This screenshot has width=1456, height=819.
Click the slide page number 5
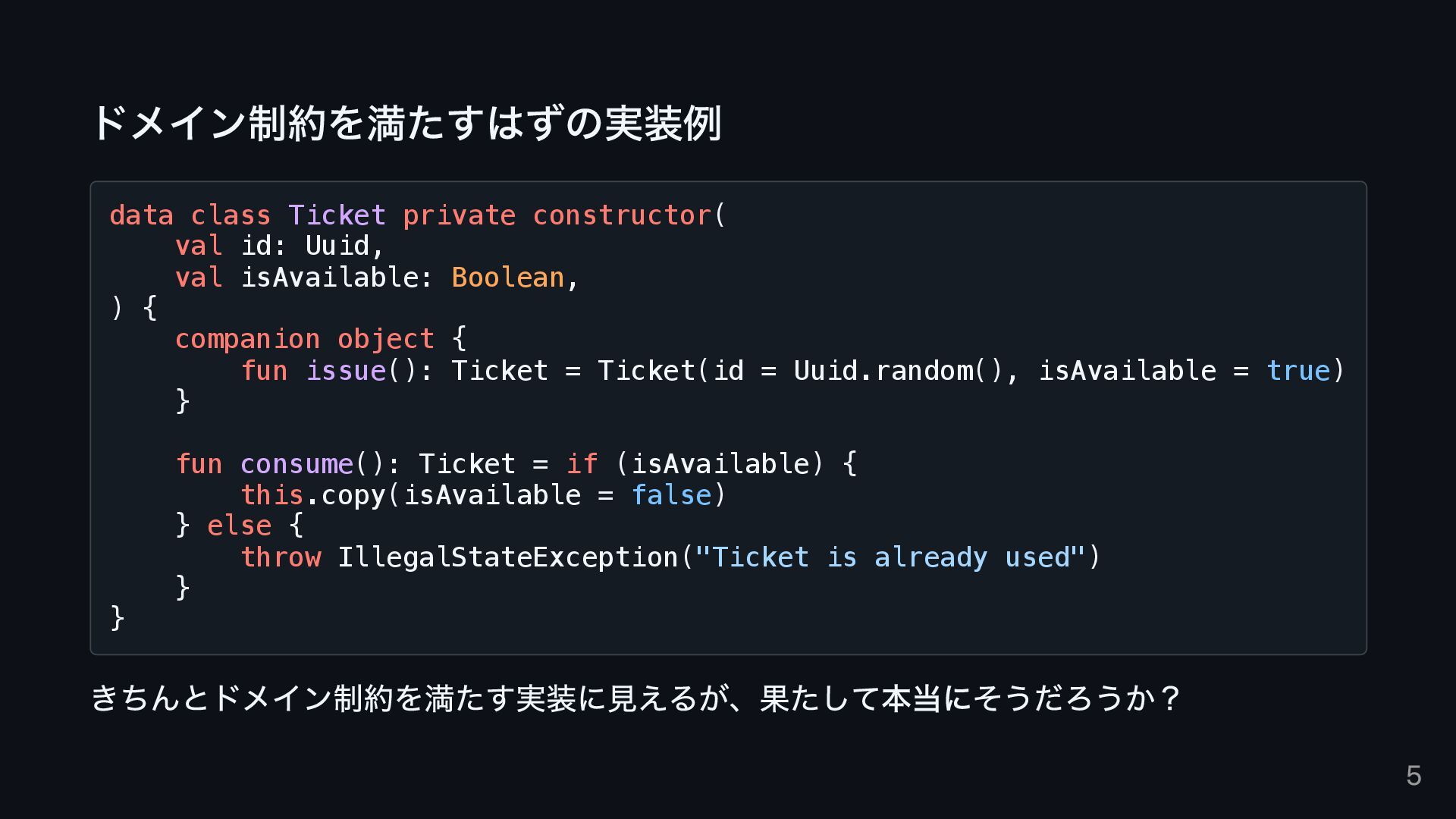[1414, 776]
